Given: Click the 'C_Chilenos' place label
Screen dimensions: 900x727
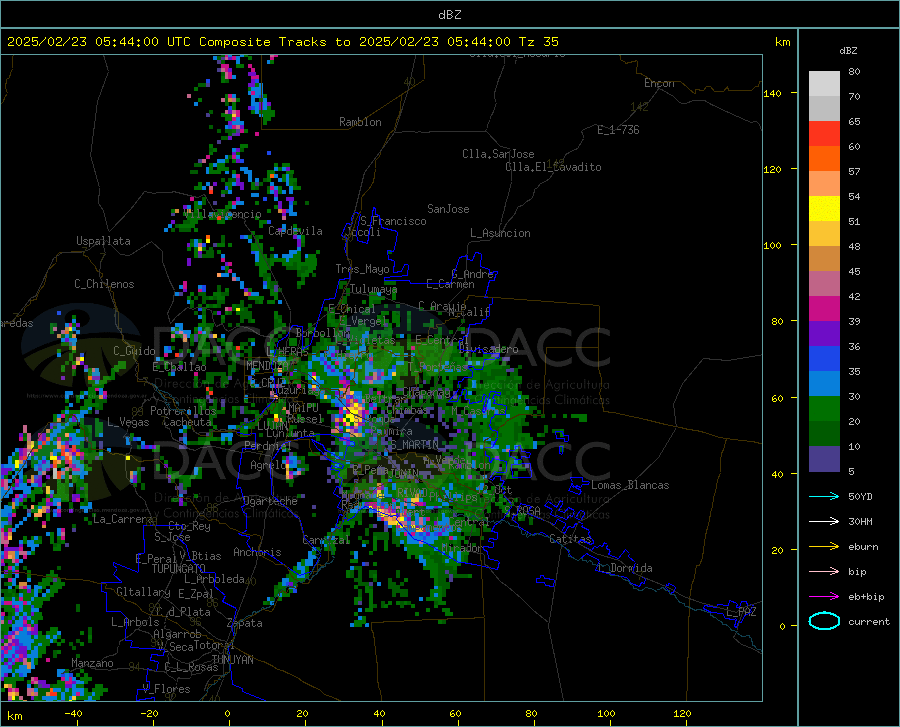Looking at the screenshot, I should click(104, 284).
